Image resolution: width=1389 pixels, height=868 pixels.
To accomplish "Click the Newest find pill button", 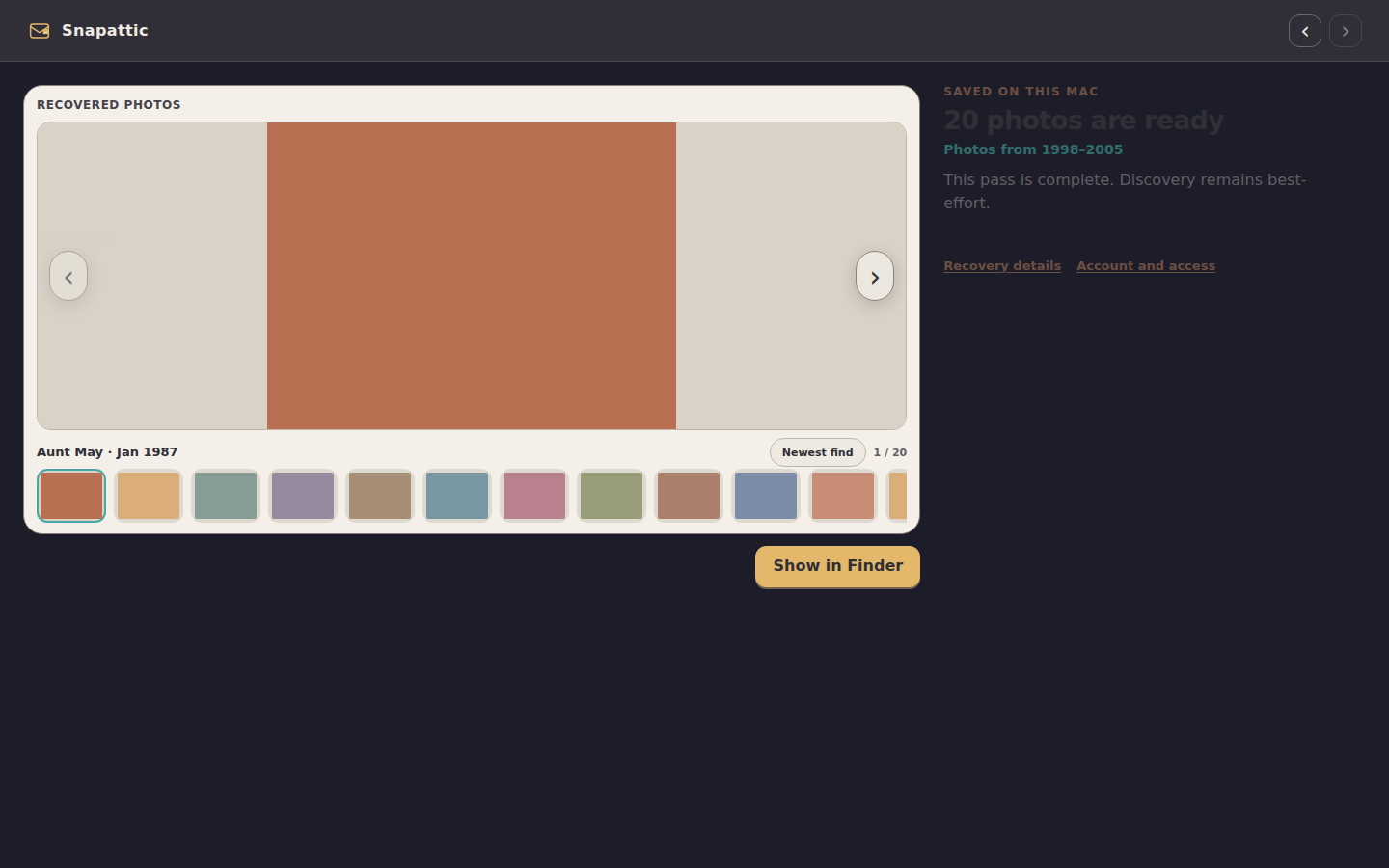I will [x=817, y=452].
